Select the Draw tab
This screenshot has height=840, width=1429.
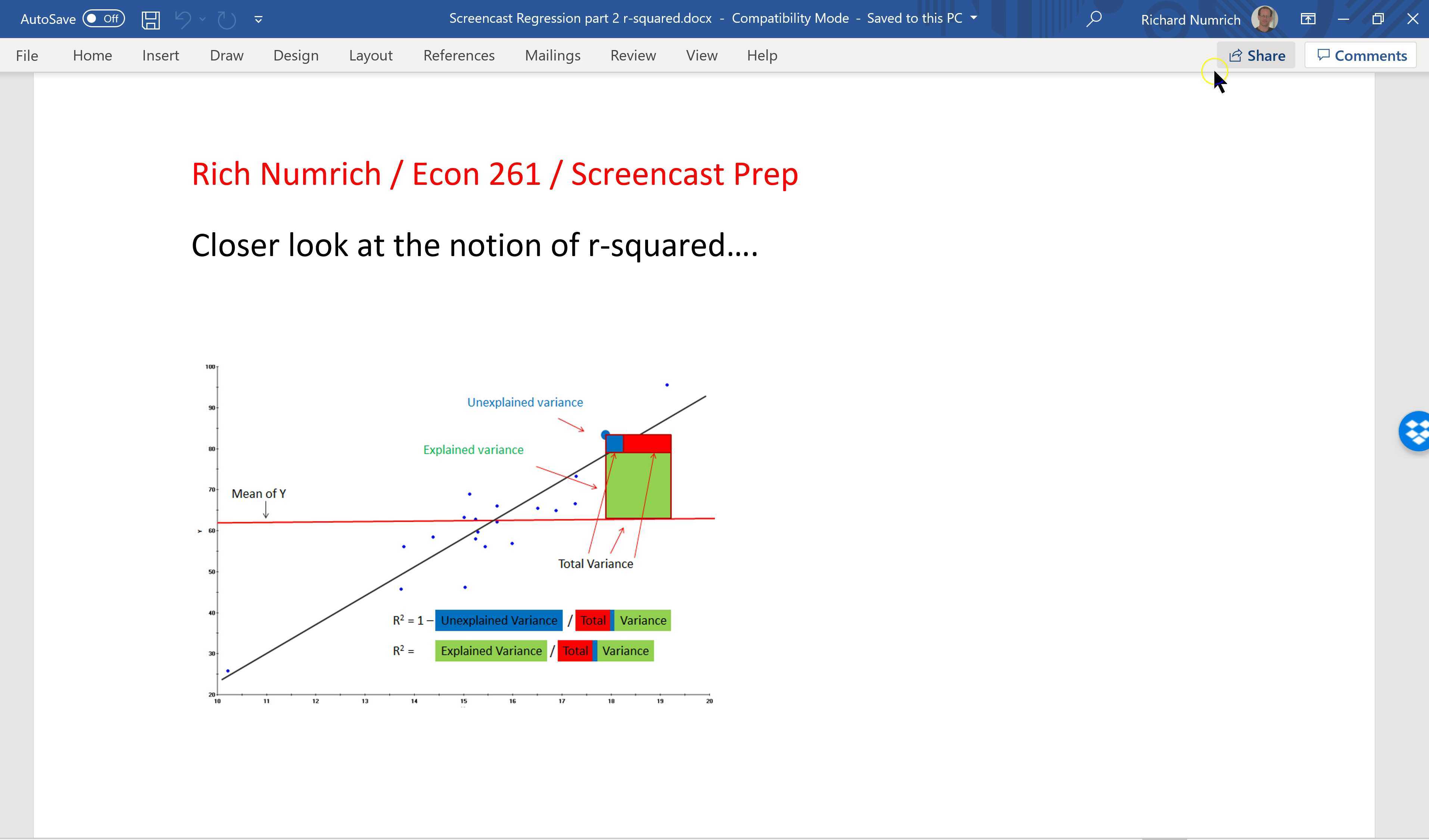click(226, 55)
